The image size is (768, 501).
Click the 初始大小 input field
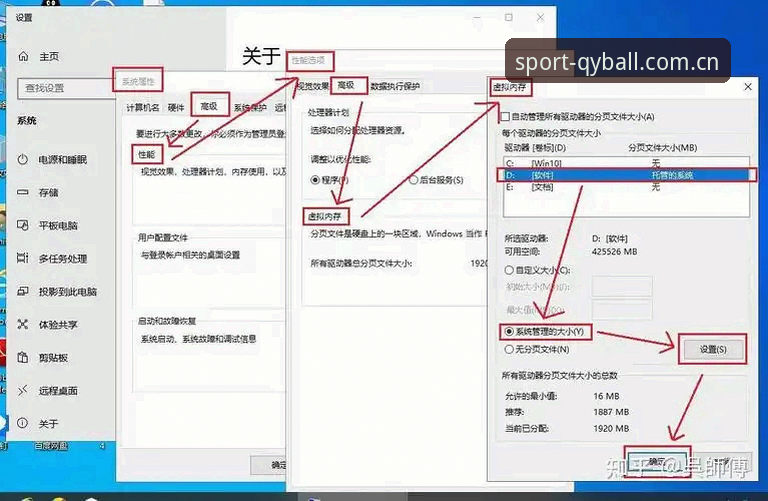tap(622, 286)
